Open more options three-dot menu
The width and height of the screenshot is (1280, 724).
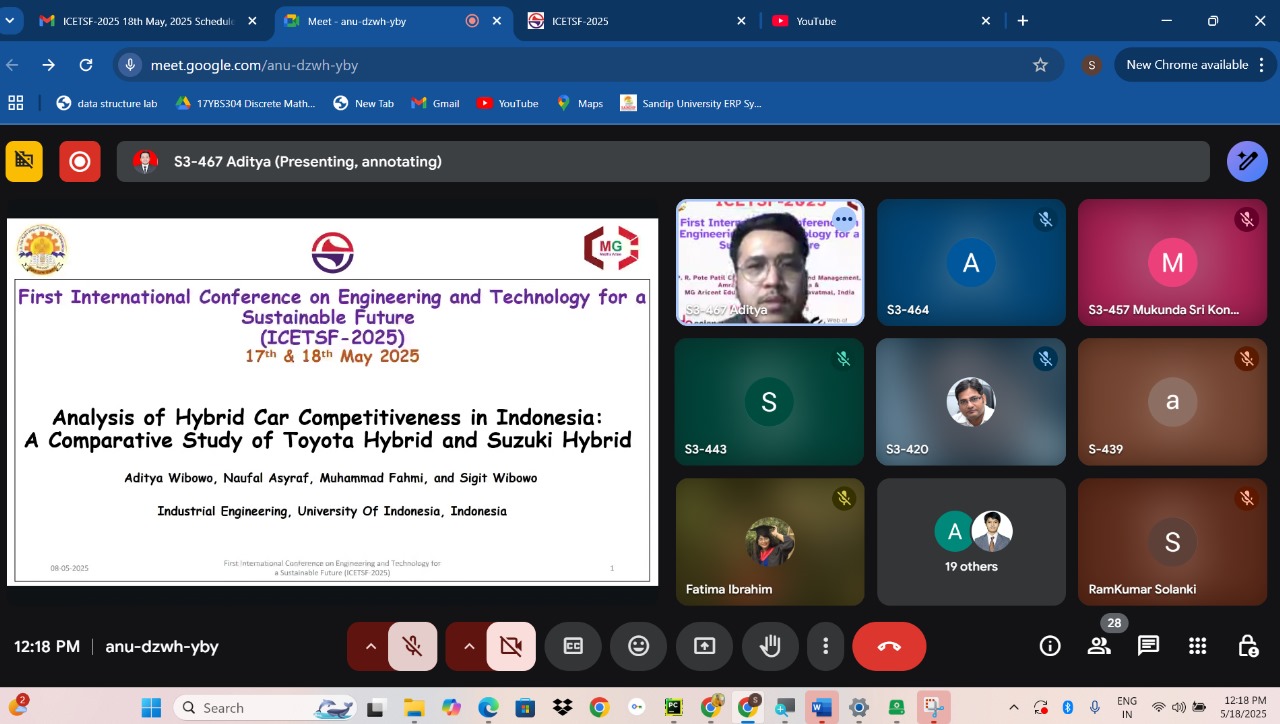pyautogui.click(x=825, y=646)
